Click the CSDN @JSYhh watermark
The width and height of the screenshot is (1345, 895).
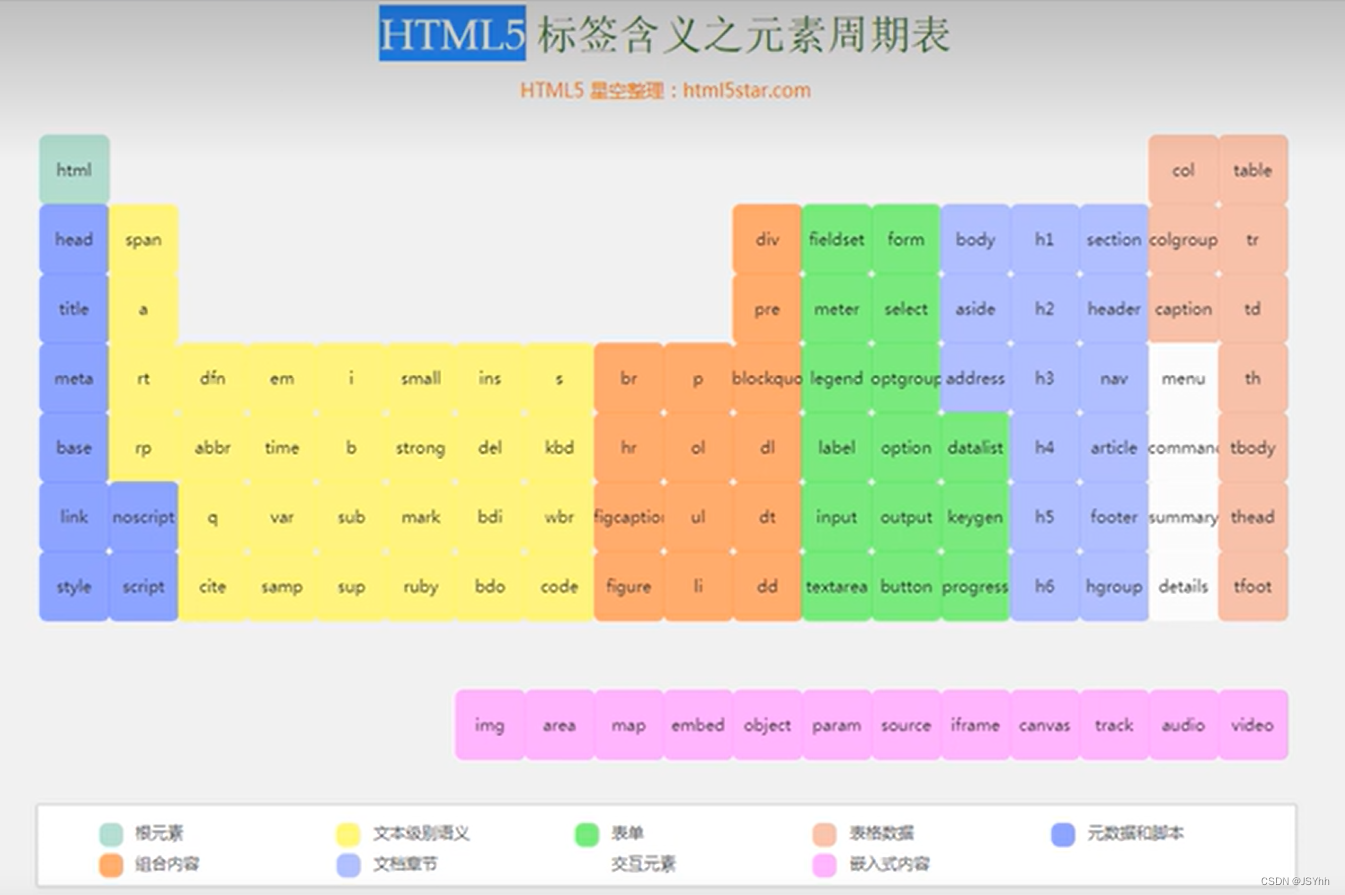click(x=1294, y=882)
